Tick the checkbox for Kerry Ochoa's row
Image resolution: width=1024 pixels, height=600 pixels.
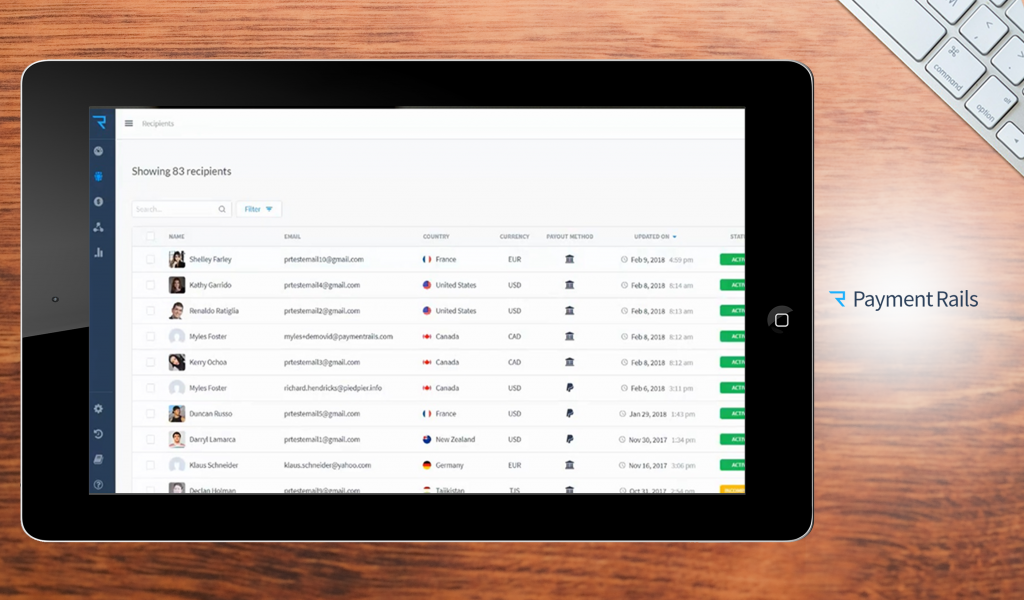coord(151,362)
